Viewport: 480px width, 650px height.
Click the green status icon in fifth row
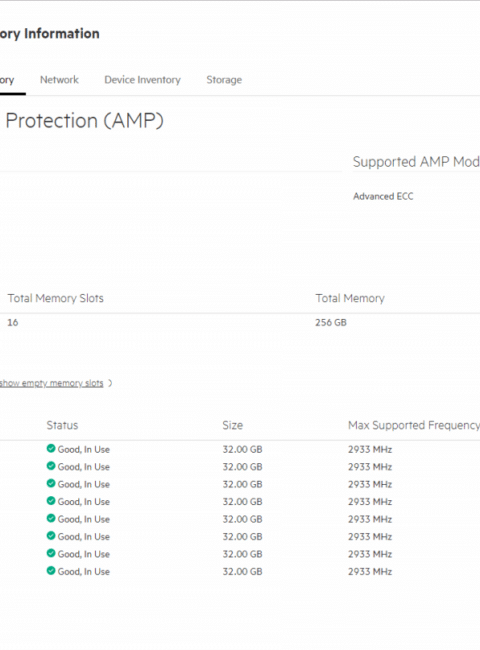coord(51,518)
